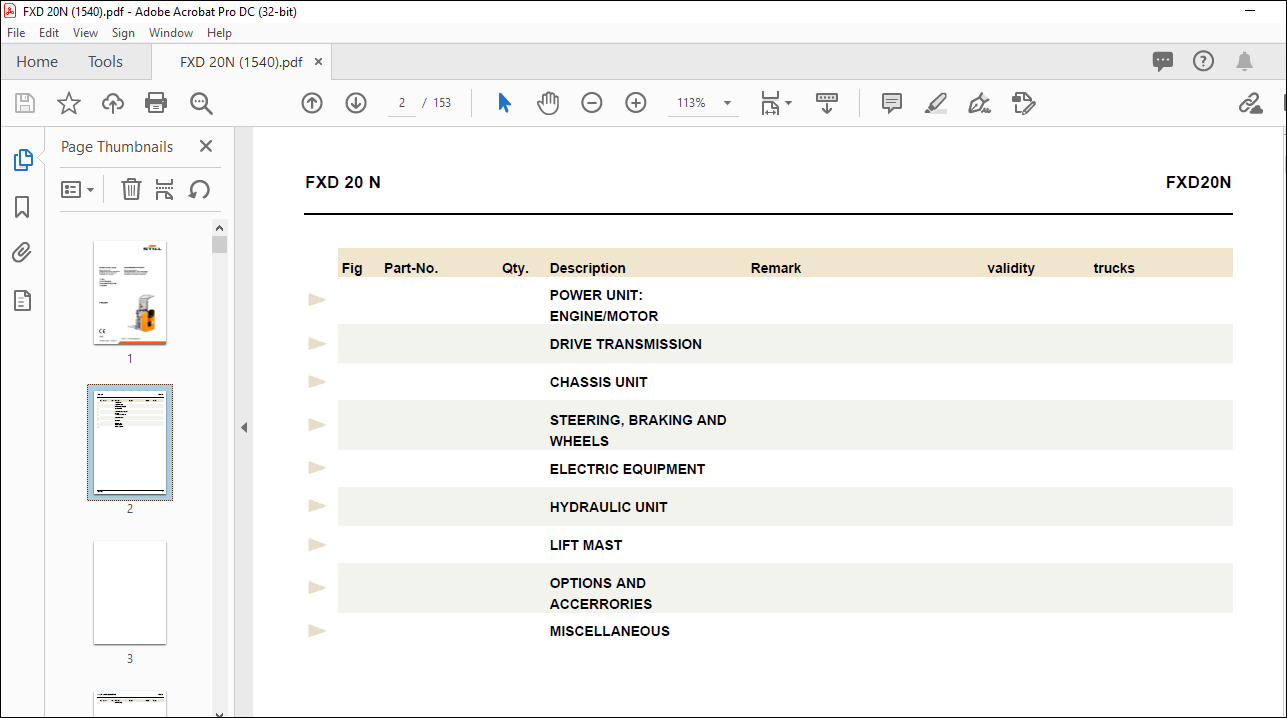Open the Sign document pen tool
1287x718 pixels.
980,103
